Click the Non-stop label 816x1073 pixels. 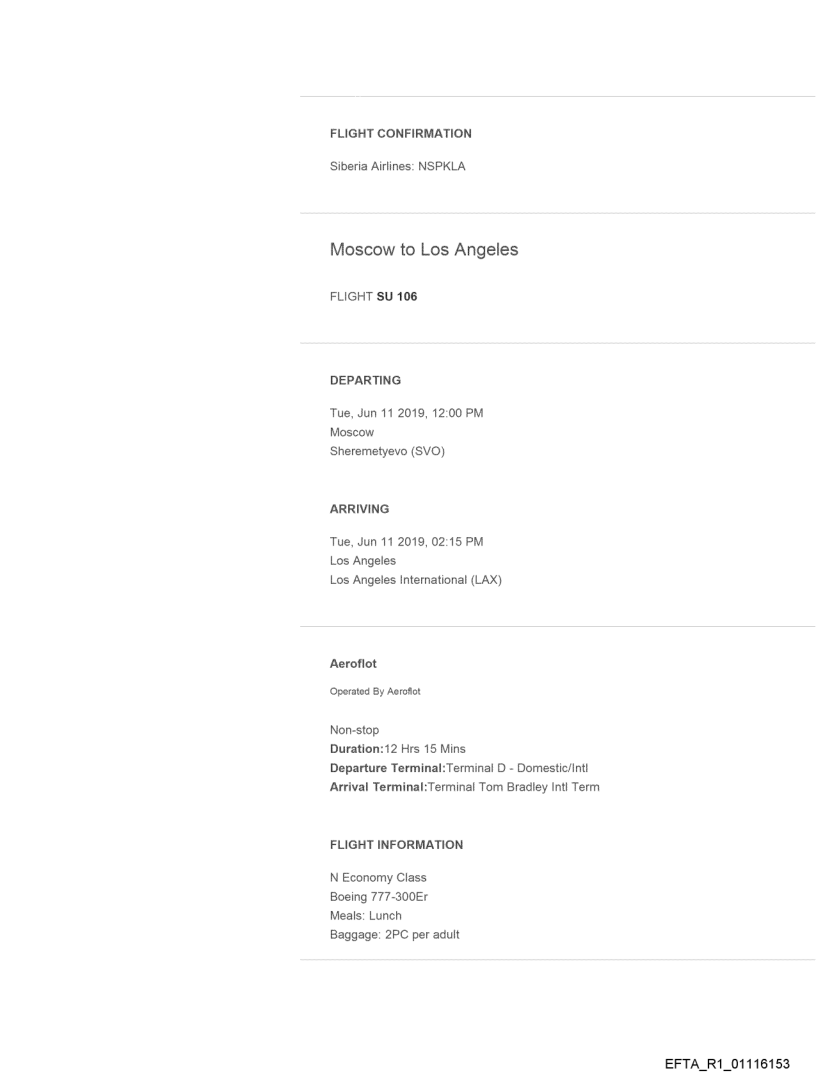tap(354, 730)
